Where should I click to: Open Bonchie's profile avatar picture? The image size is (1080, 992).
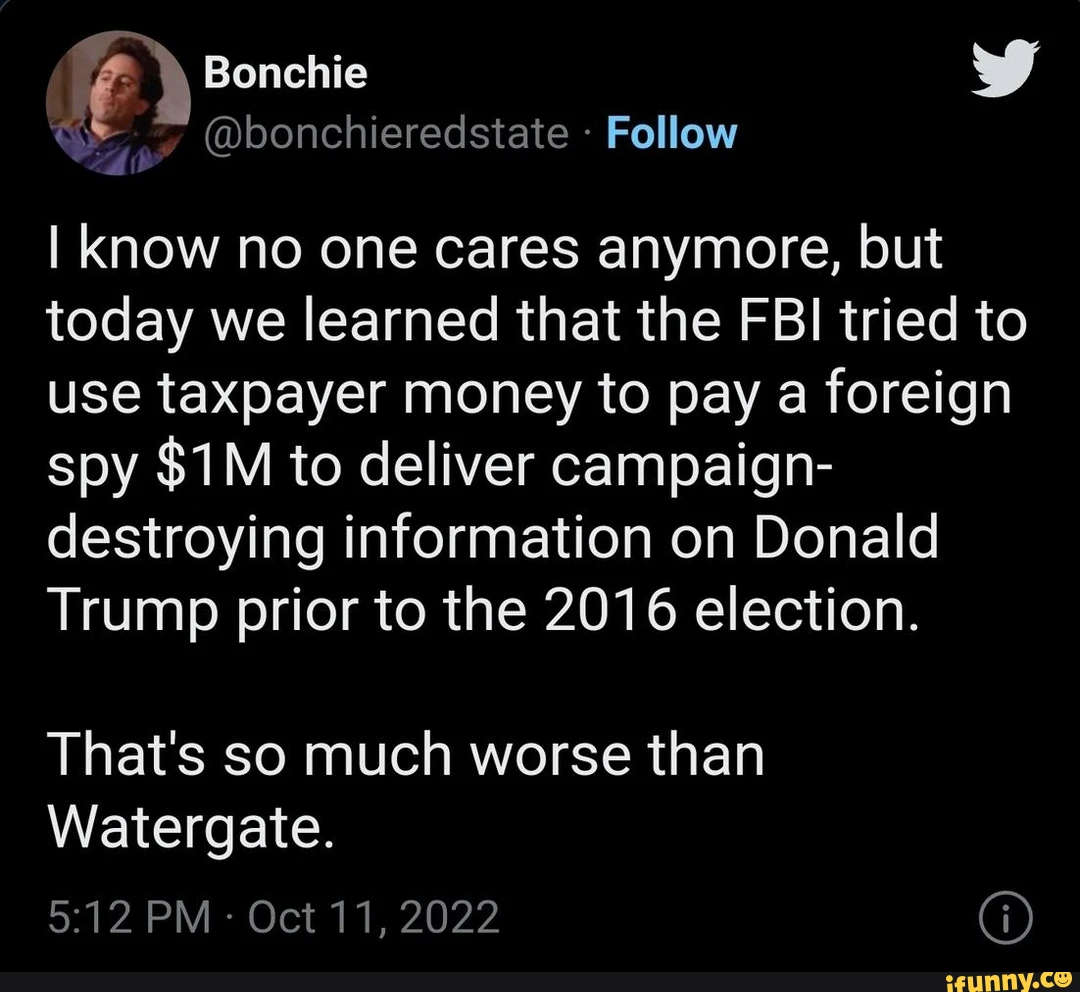click(x=118, y=102)
